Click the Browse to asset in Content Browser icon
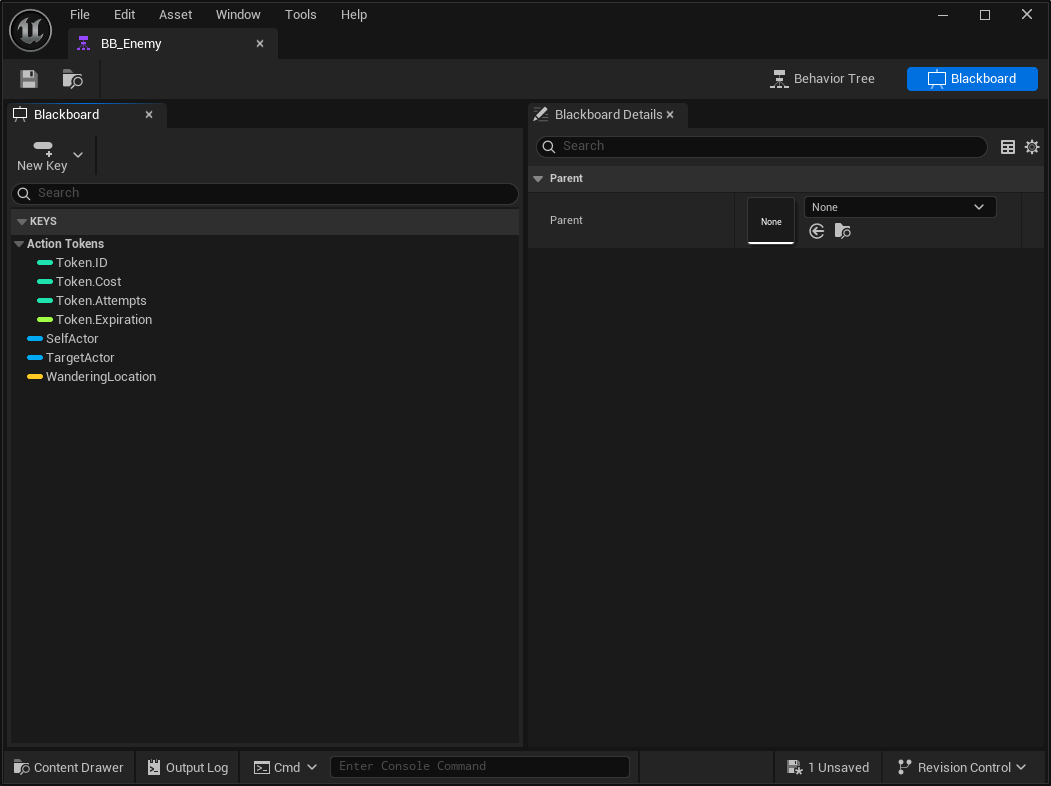Screen dimensions: 1051x786 tap(72, 79)
